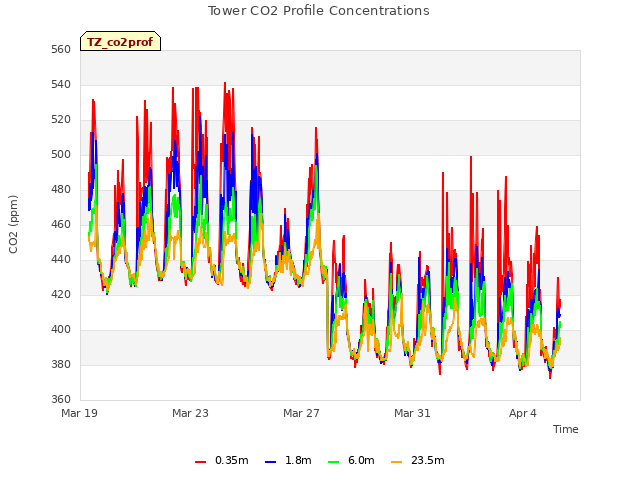Select the 1.8m legend label

pyautogui.click(x=298, y=460)
